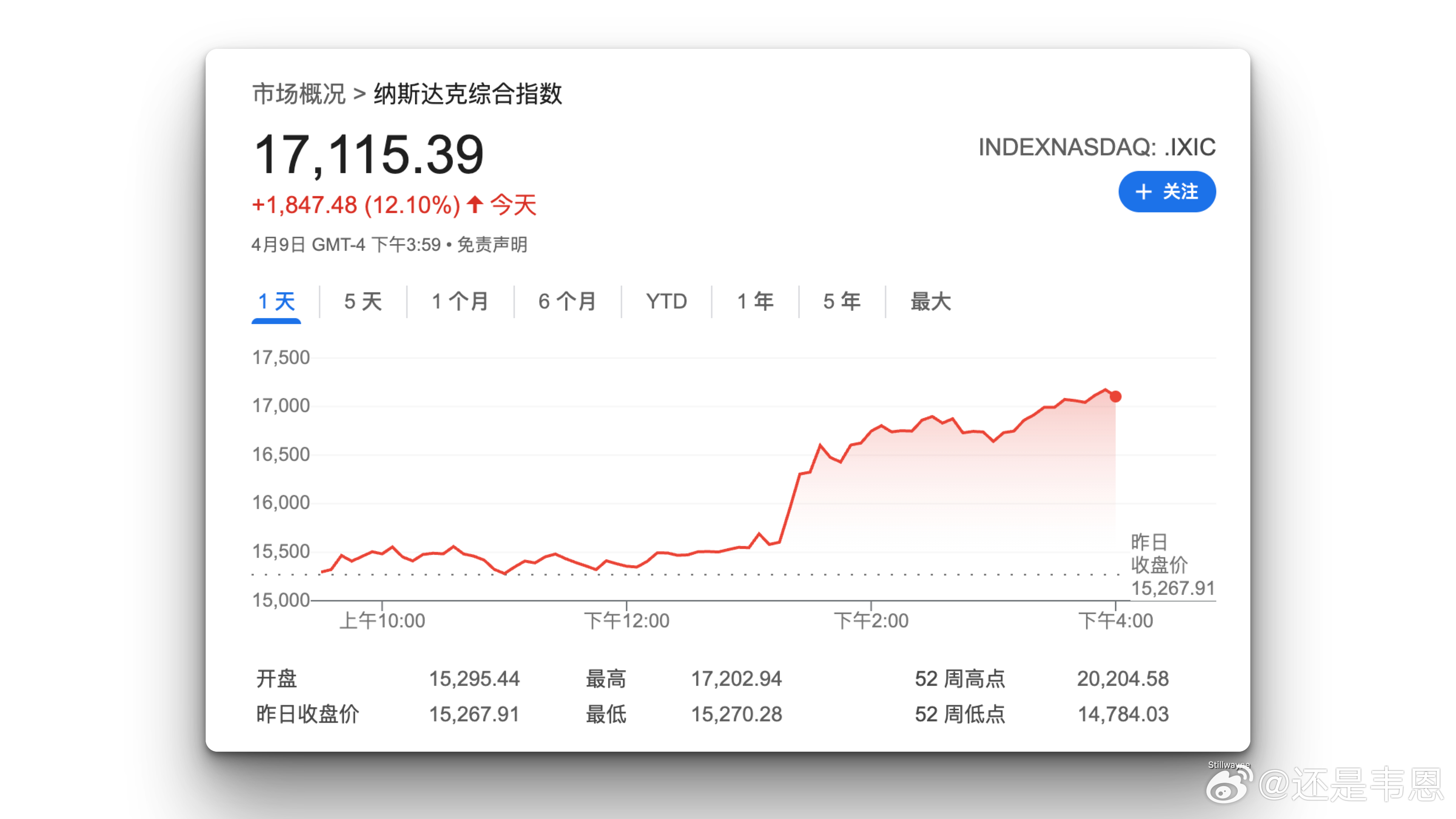Click the 52 周高点 value 20,204.58

(1123, 679)
